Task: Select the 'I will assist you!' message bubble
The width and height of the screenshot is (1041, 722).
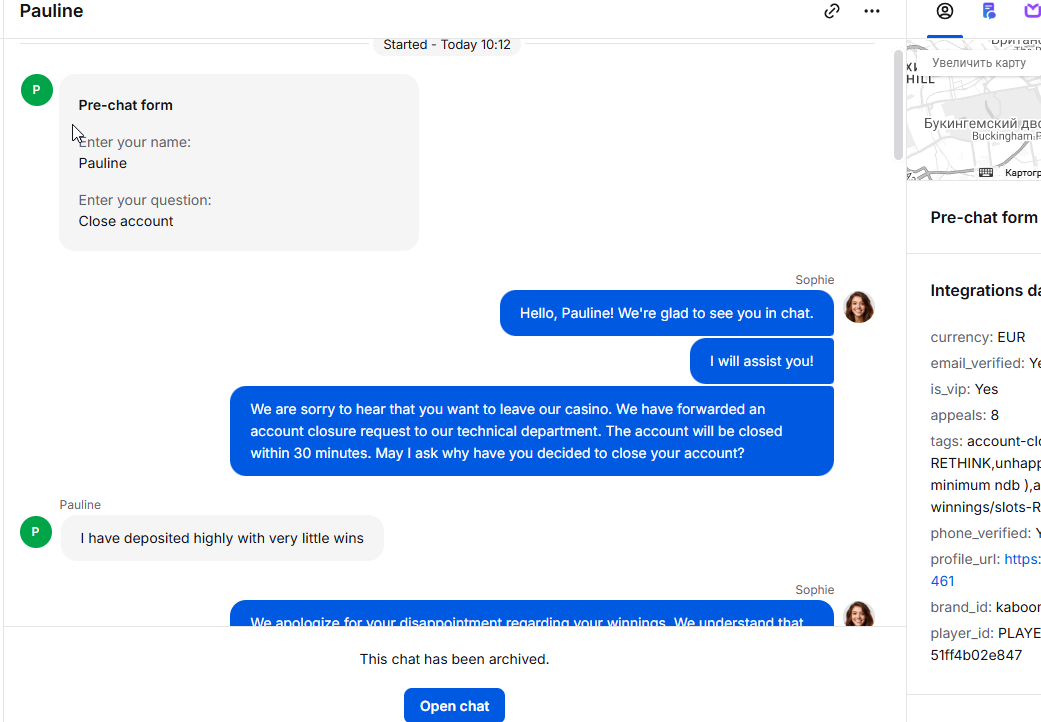Action: click(761, 361)
